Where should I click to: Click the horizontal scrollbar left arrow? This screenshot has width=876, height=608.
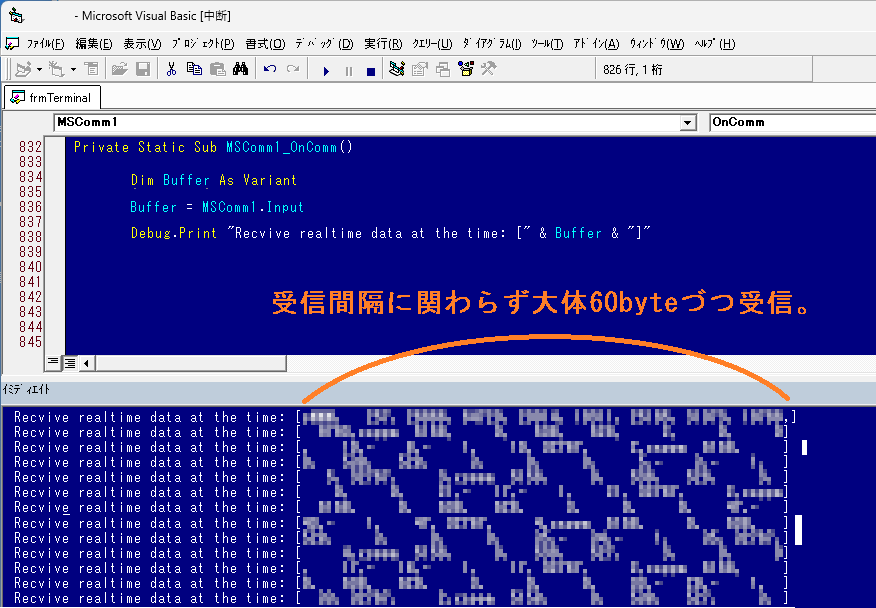pos(86,362)
